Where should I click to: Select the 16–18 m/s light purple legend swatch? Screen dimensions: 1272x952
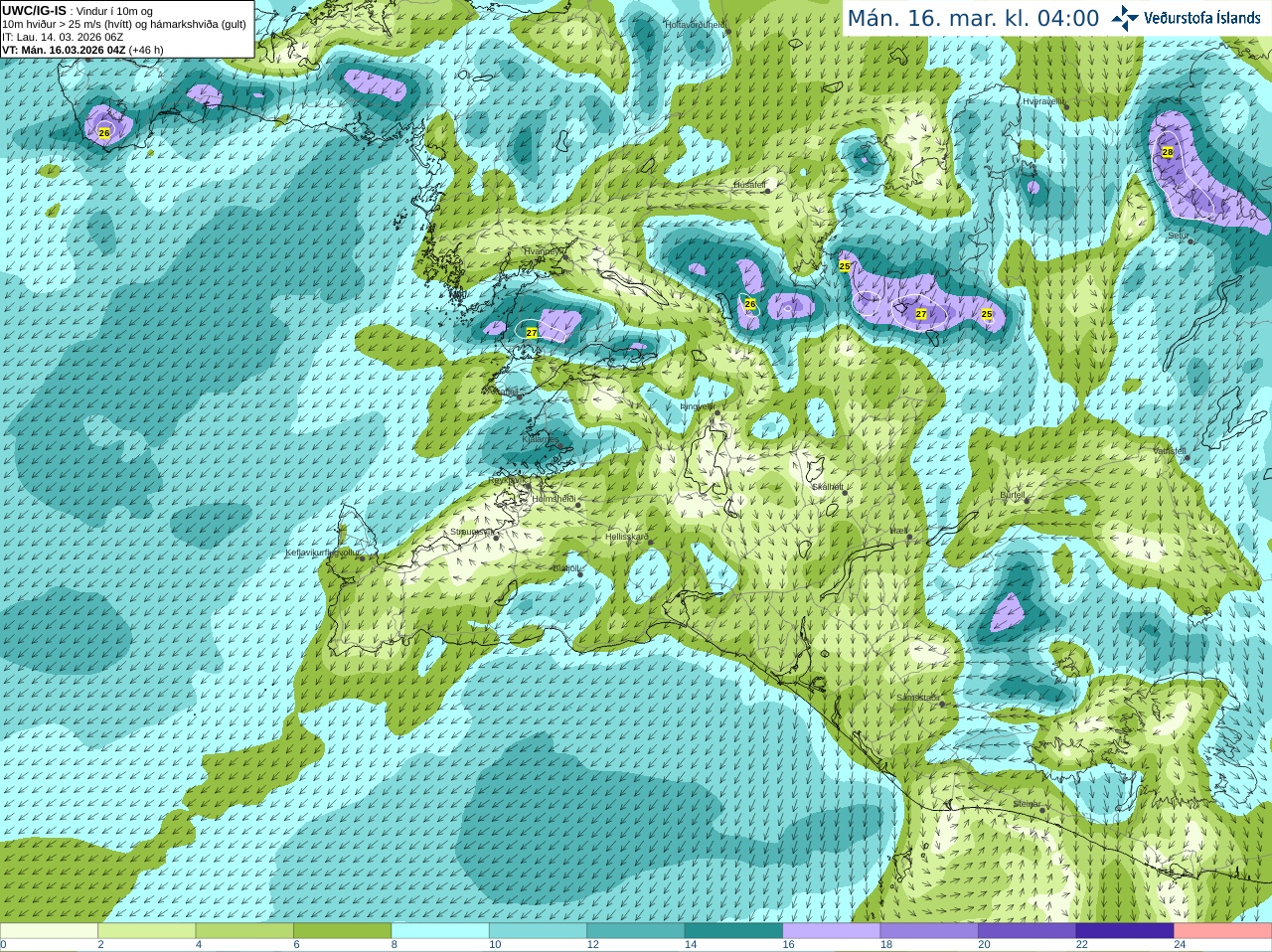pyautogui.click(x=832, y=931)
